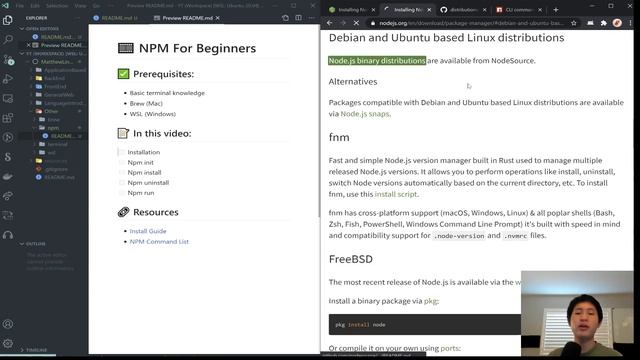Open a new Chrome tab
Viewport: 640px width, 360px height.
click(556, 9)
